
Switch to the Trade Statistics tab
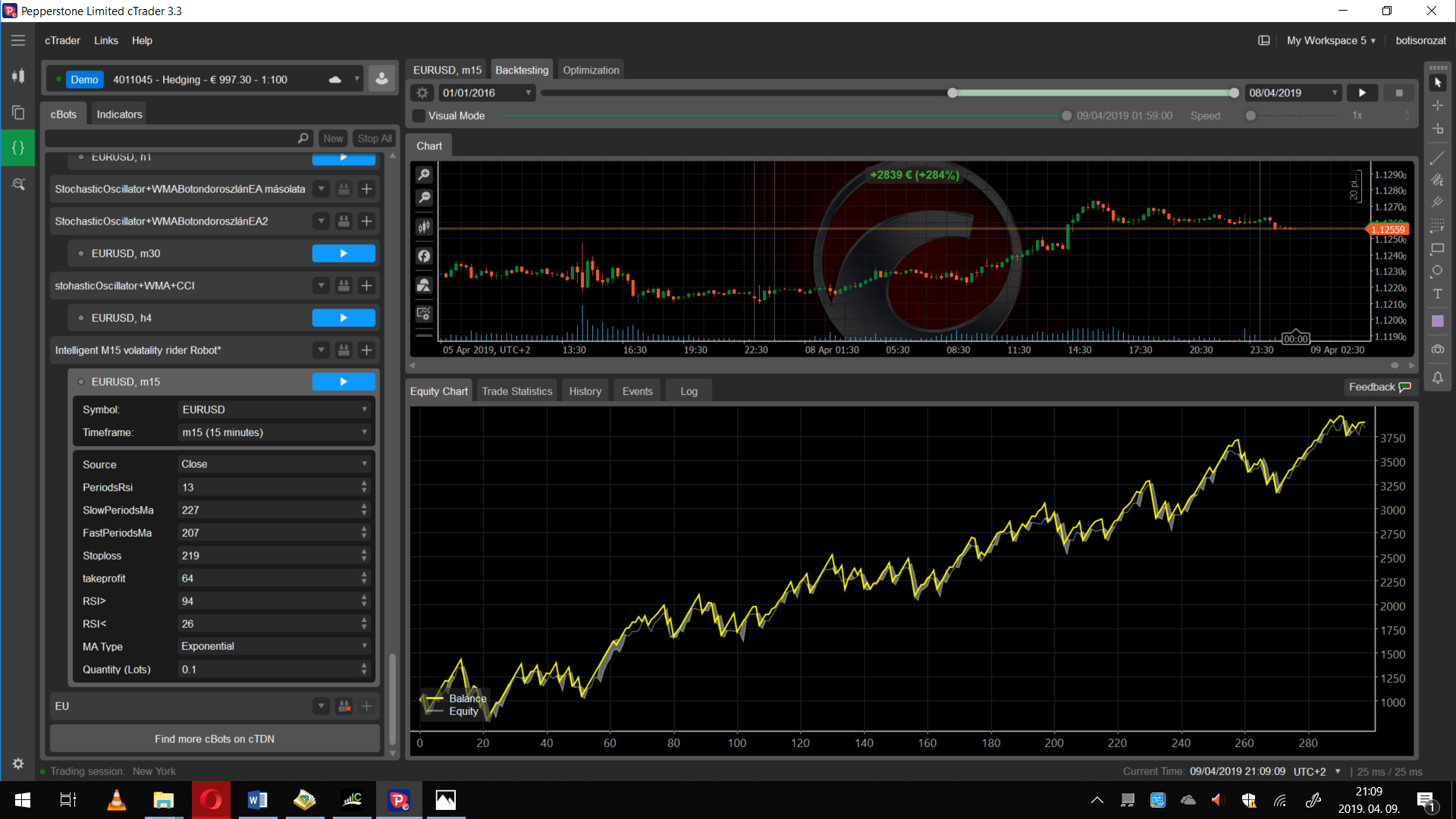(x=516, y=391)
